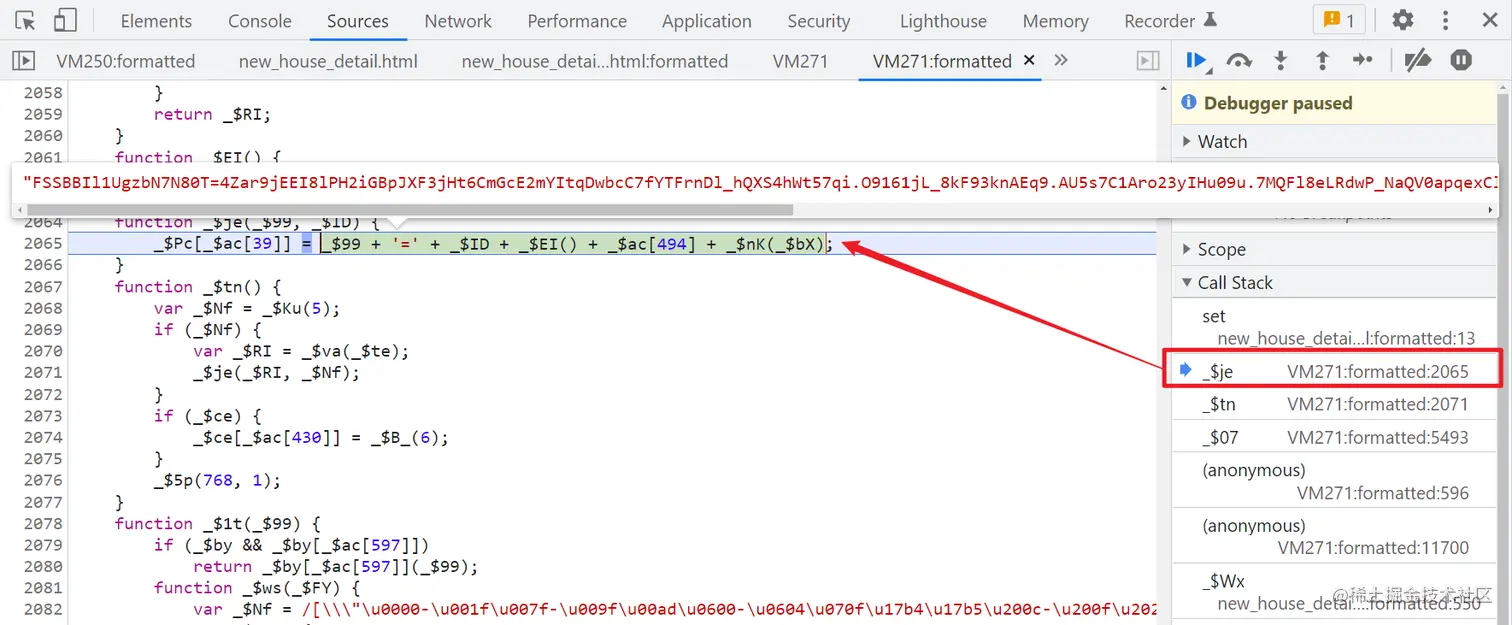Click 'return _$RI;' code line
The image size is (1512, 625).
tap(212, 114)
